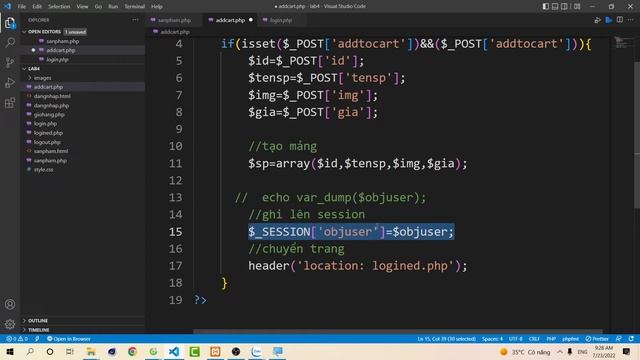Click the taskbar search magnifier
Screen dimensions: 640x360
tap(30, 351)
